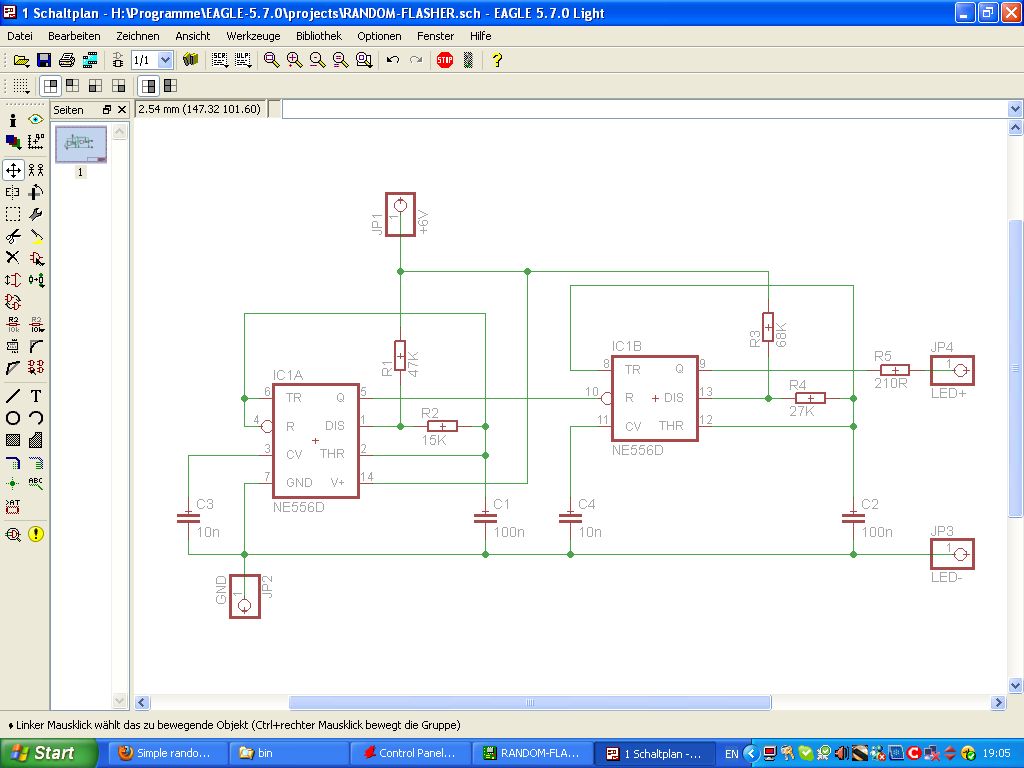Image resolution: width=1024 pixels, height=768 pixels.
Task: Open the Display layers tool
Action: (13, 141)
